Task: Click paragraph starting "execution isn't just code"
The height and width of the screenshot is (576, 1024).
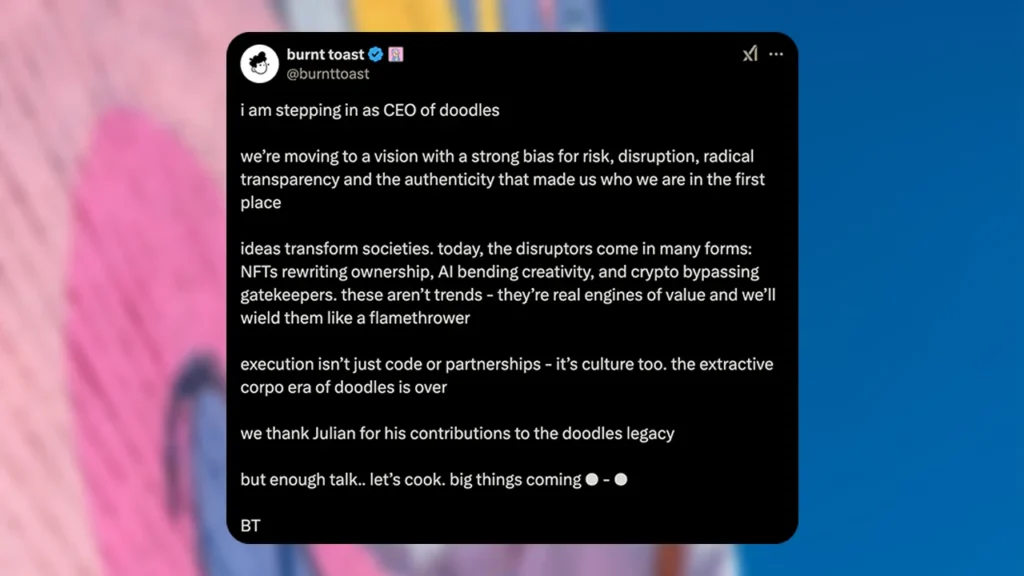Action: (x=507, y=375)
